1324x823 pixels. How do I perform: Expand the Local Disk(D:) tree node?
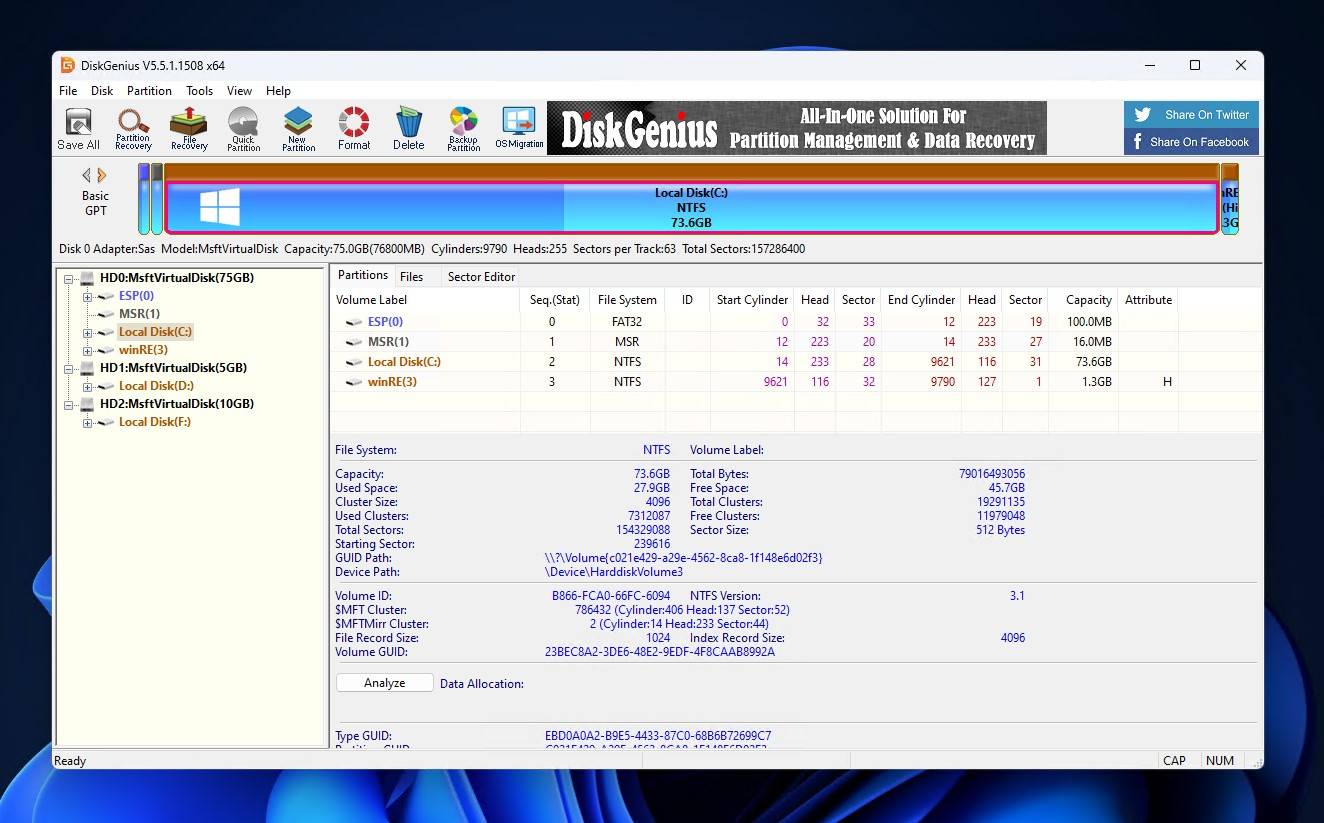click(87, 386)
